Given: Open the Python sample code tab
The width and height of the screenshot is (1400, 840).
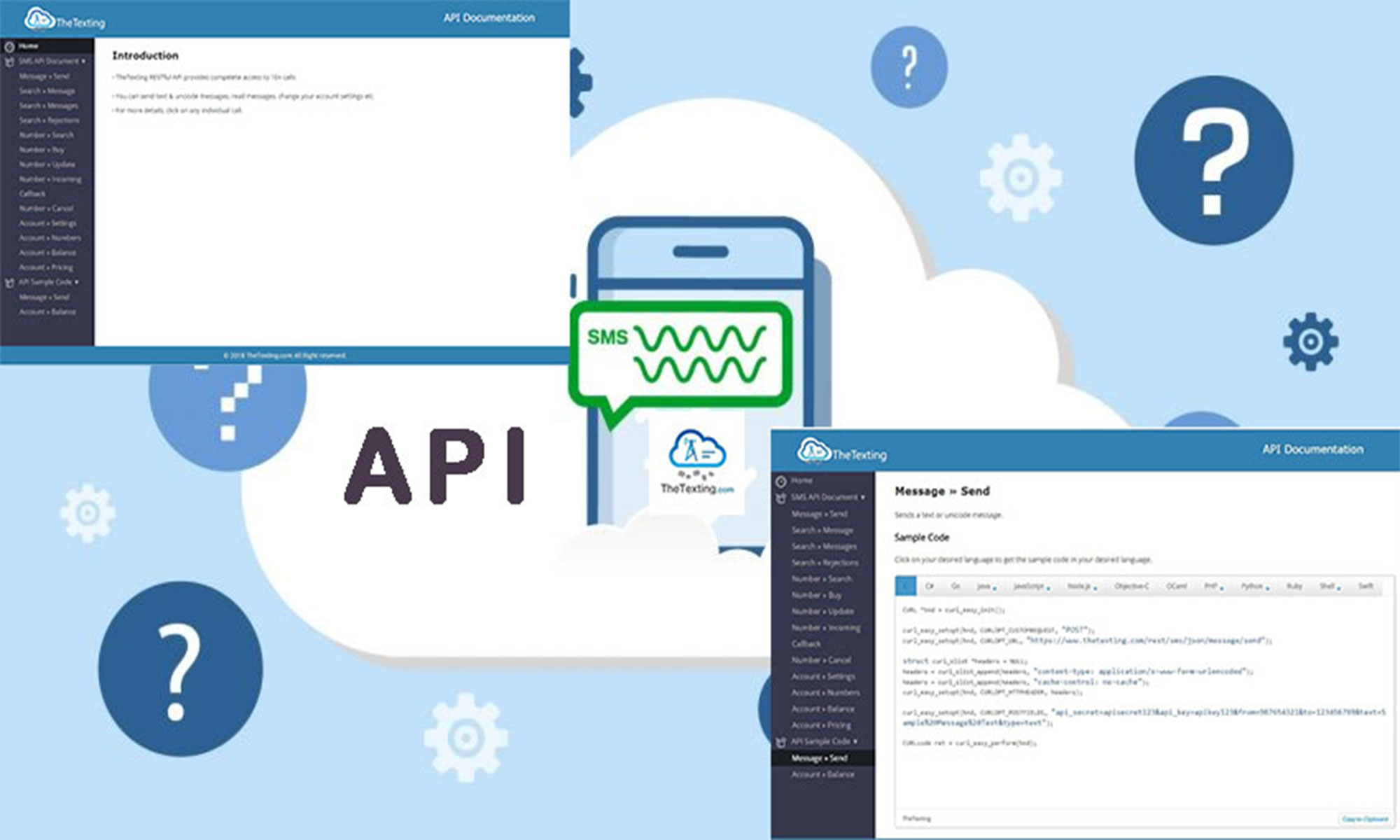Looking at the screenshot, I should pyautogui.click(x=1254, y=586).
